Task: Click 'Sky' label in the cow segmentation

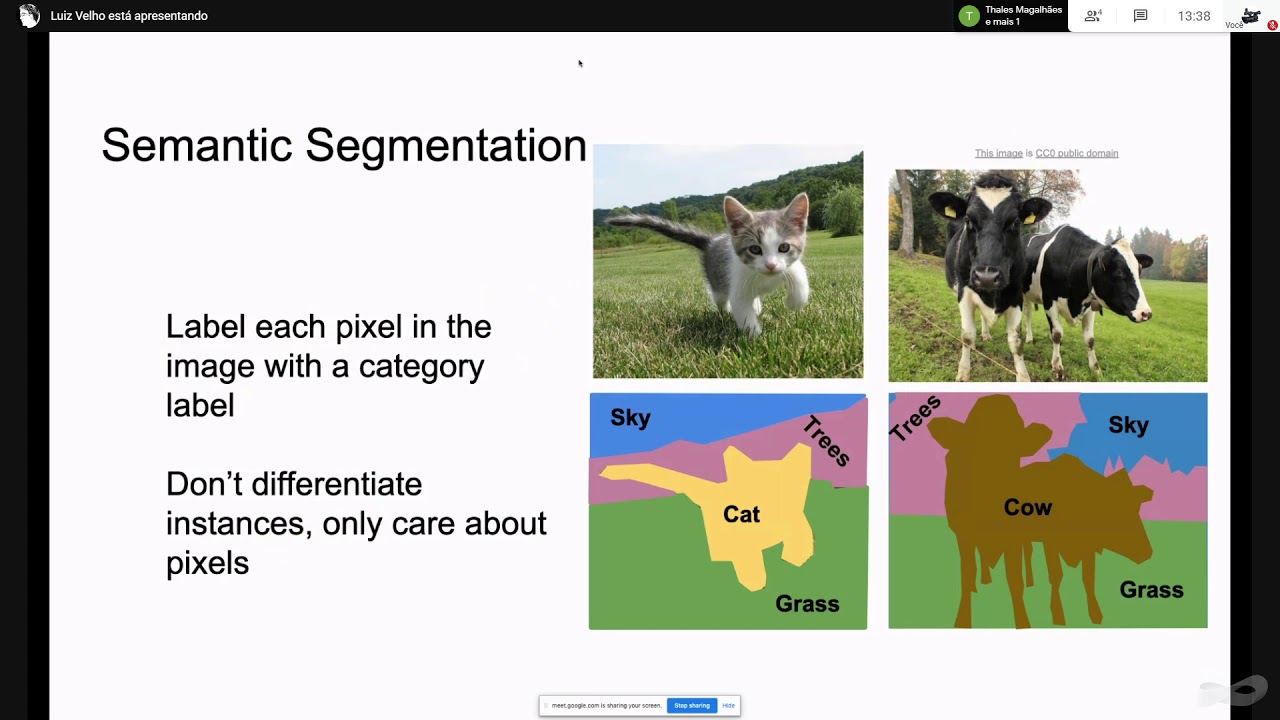Action: click(1128, 425)
